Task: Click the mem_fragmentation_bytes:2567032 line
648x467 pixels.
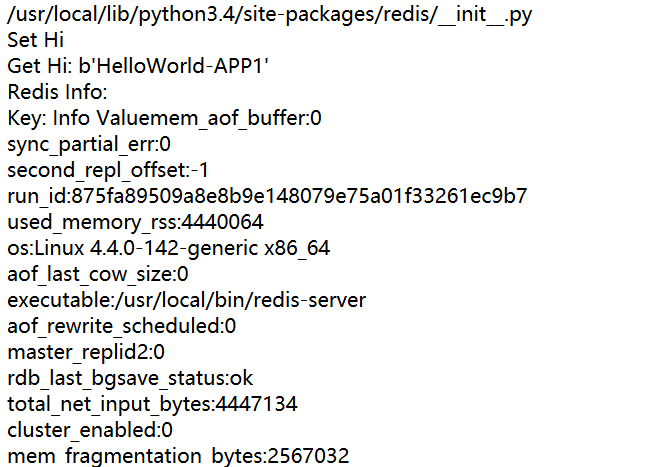Action: (x=178, y=457)
